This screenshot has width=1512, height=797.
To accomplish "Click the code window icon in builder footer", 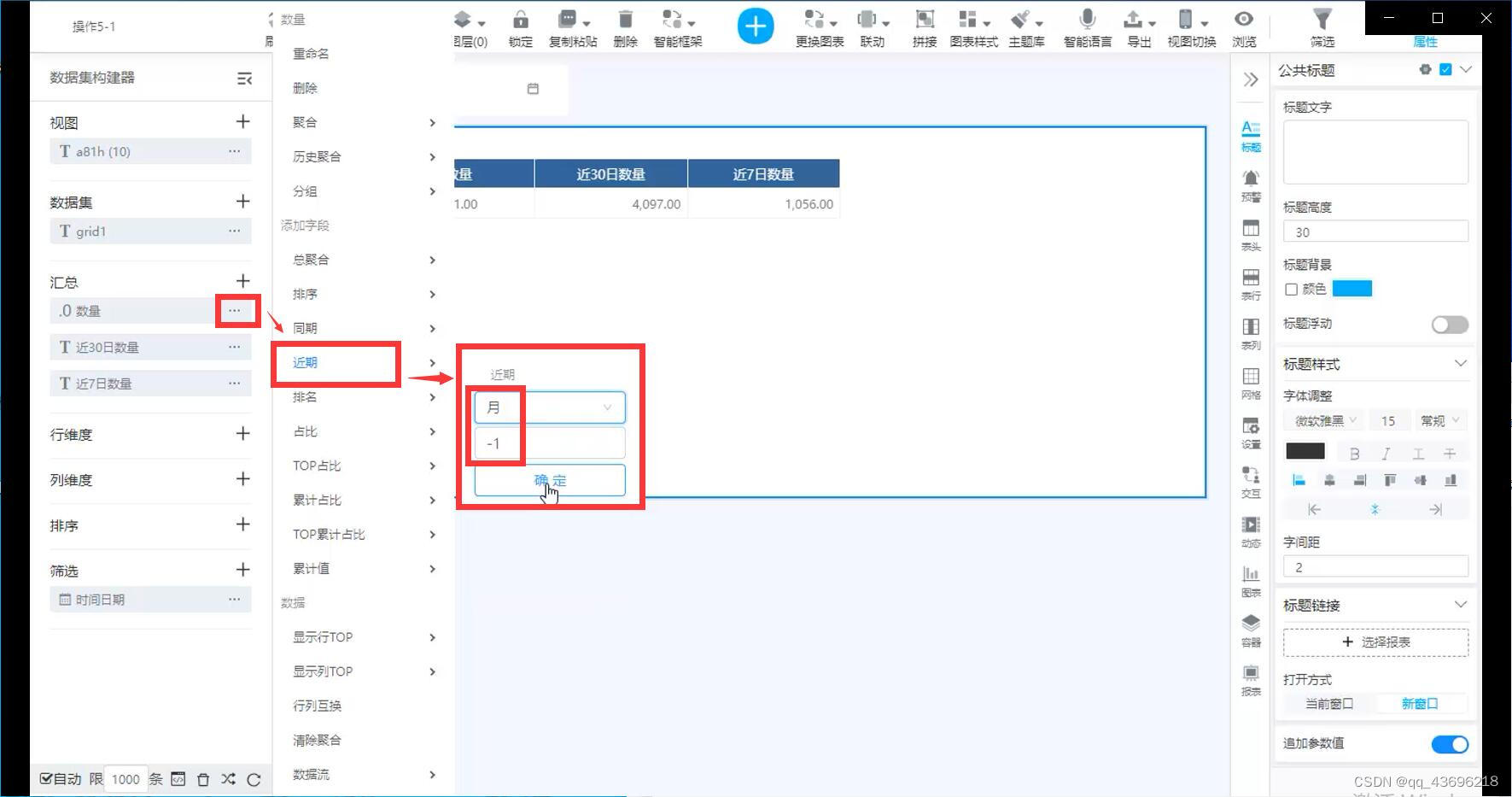I will click(178, 779).
